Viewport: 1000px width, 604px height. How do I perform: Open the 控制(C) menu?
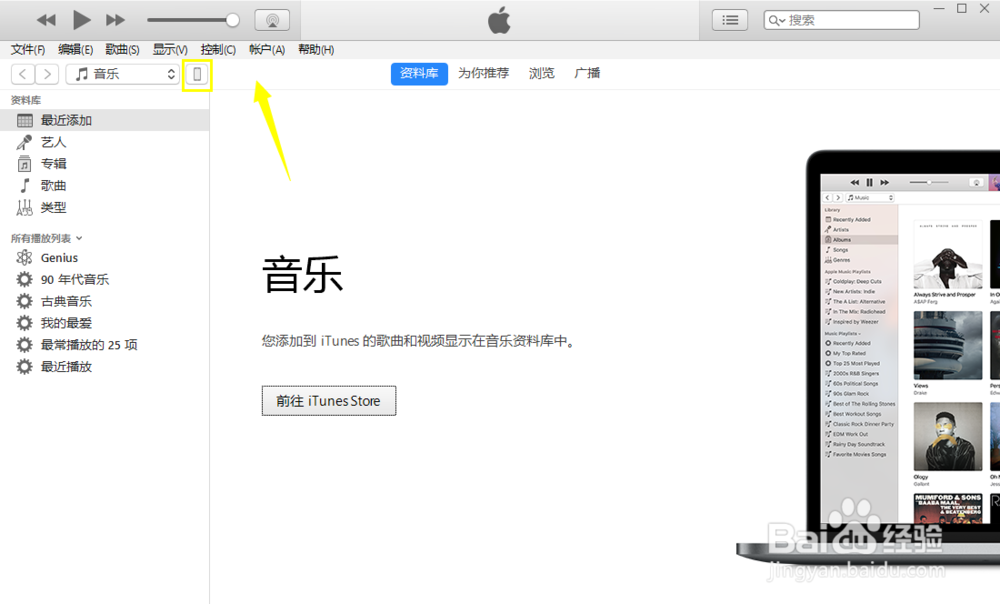click(218, 50)
